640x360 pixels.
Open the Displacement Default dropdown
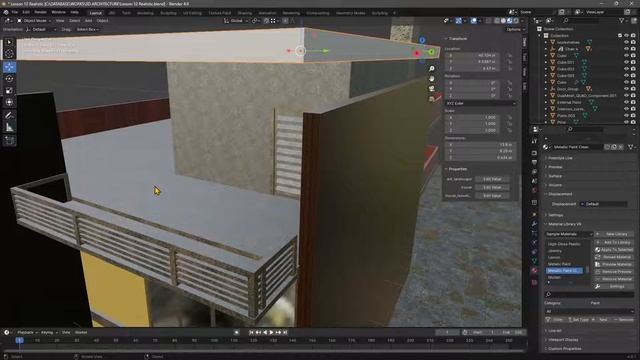(x=603, y=204)
